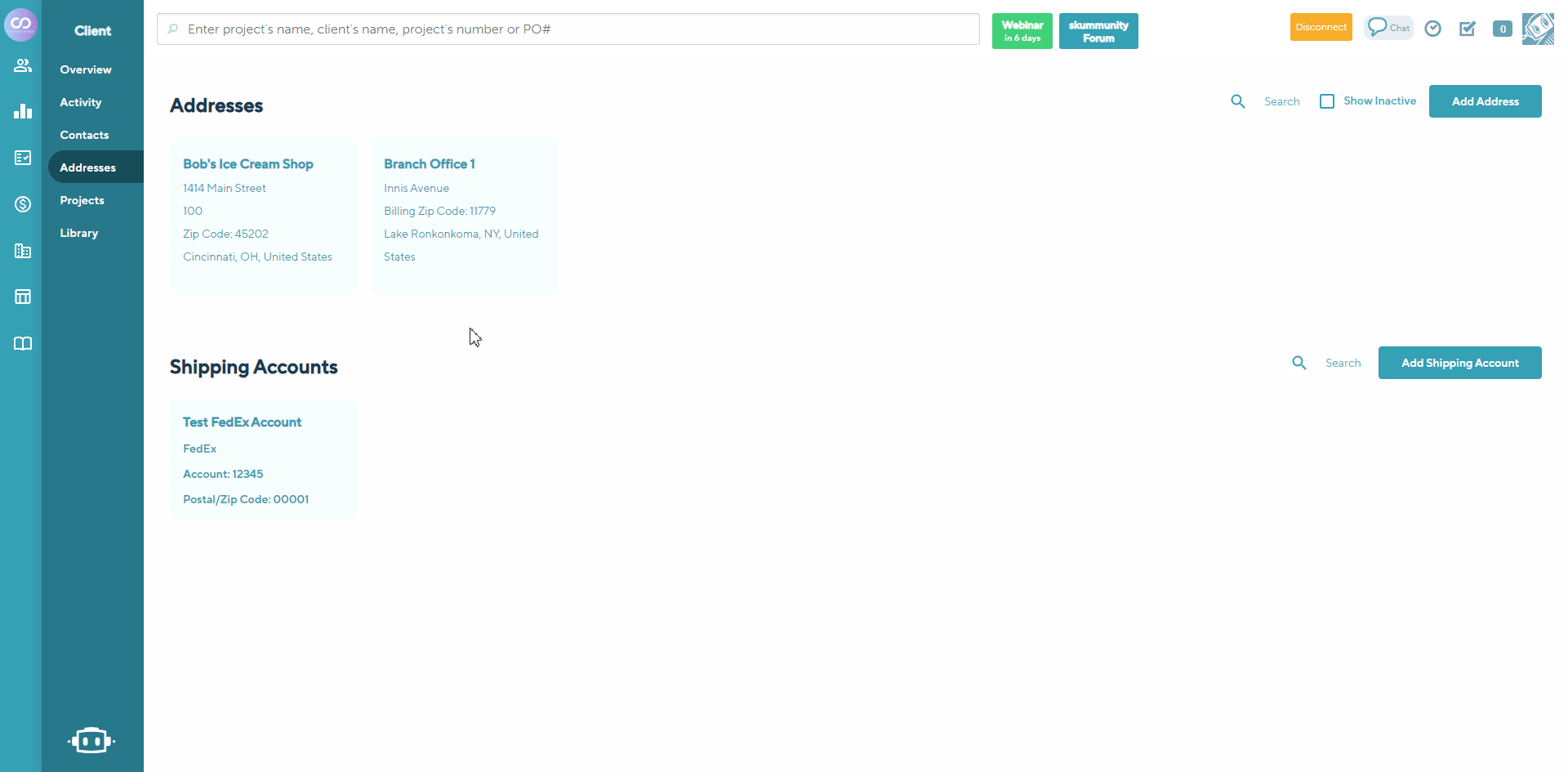Click the search magnifier beside Addresses
1568x772 pixels.
click(x=1238, y=100)
